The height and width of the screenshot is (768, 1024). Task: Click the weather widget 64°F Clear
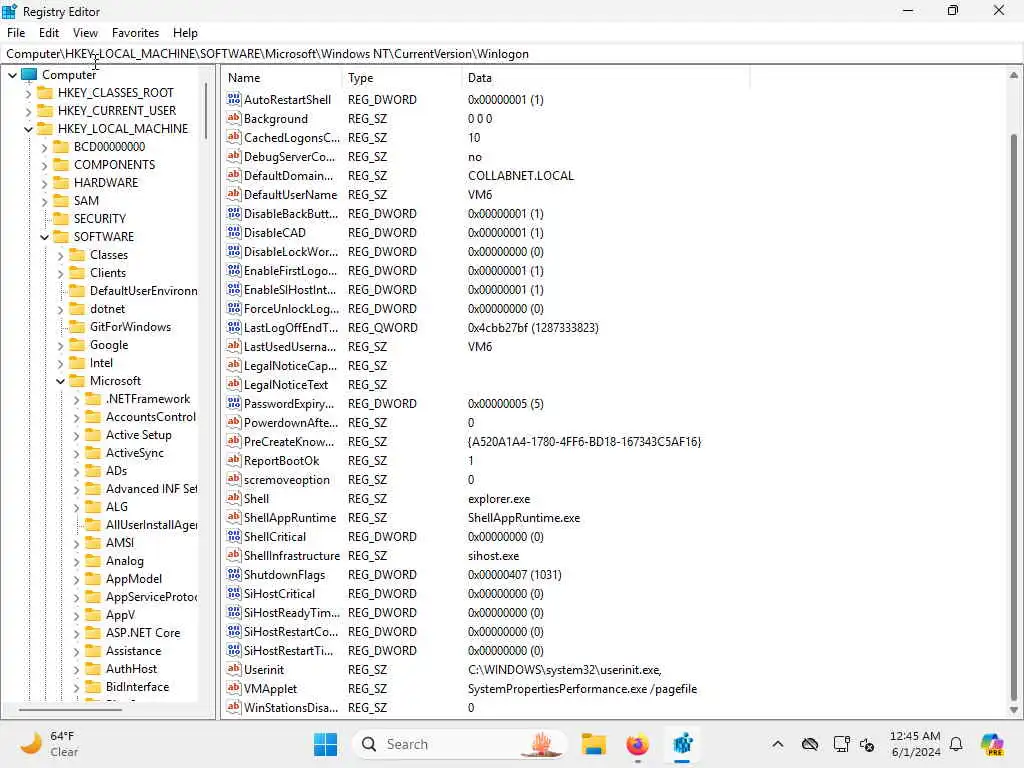tap(48, 744)
